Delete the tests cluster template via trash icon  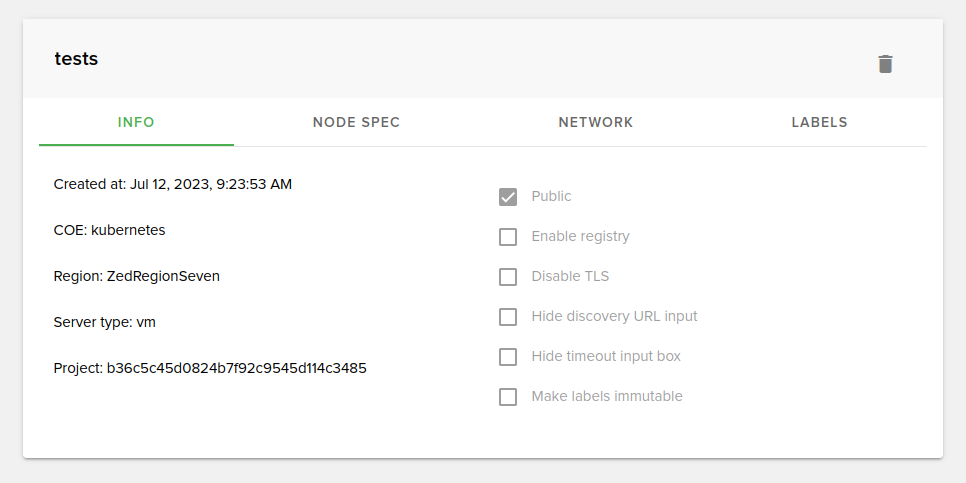tap(885, 64)
